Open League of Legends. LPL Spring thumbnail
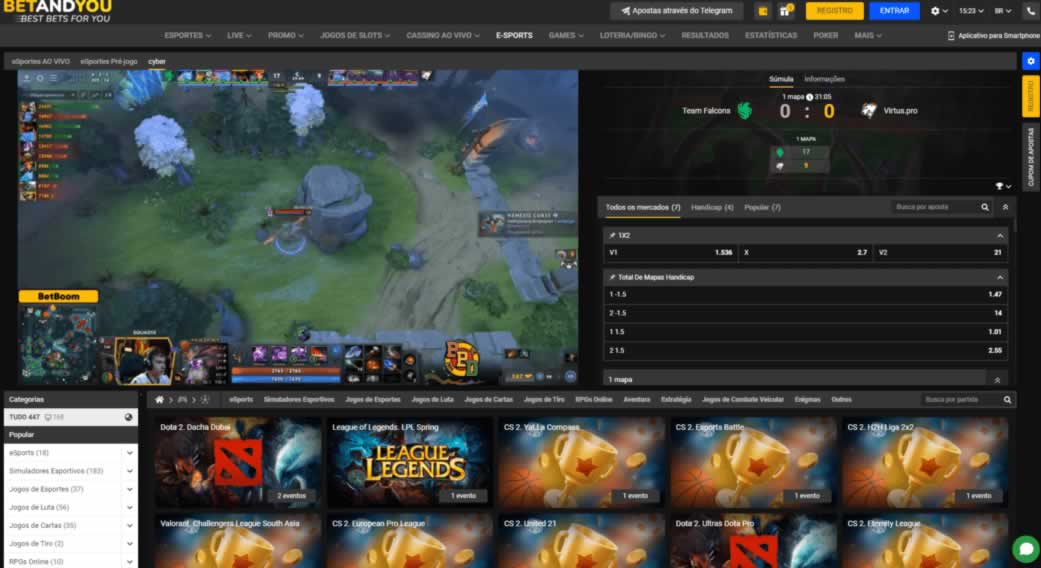 (x=410, y=462)
